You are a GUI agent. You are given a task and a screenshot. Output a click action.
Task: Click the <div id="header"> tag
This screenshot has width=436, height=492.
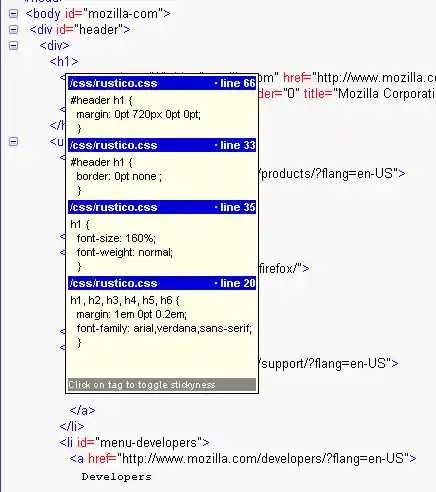[x=80, y=30]
